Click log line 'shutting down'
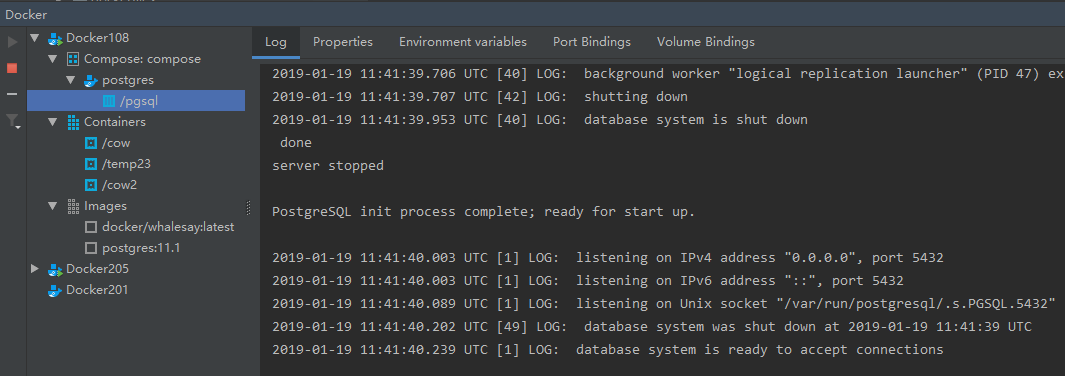The width and height of the screenshot is (1065, 376). click(480, 96)
